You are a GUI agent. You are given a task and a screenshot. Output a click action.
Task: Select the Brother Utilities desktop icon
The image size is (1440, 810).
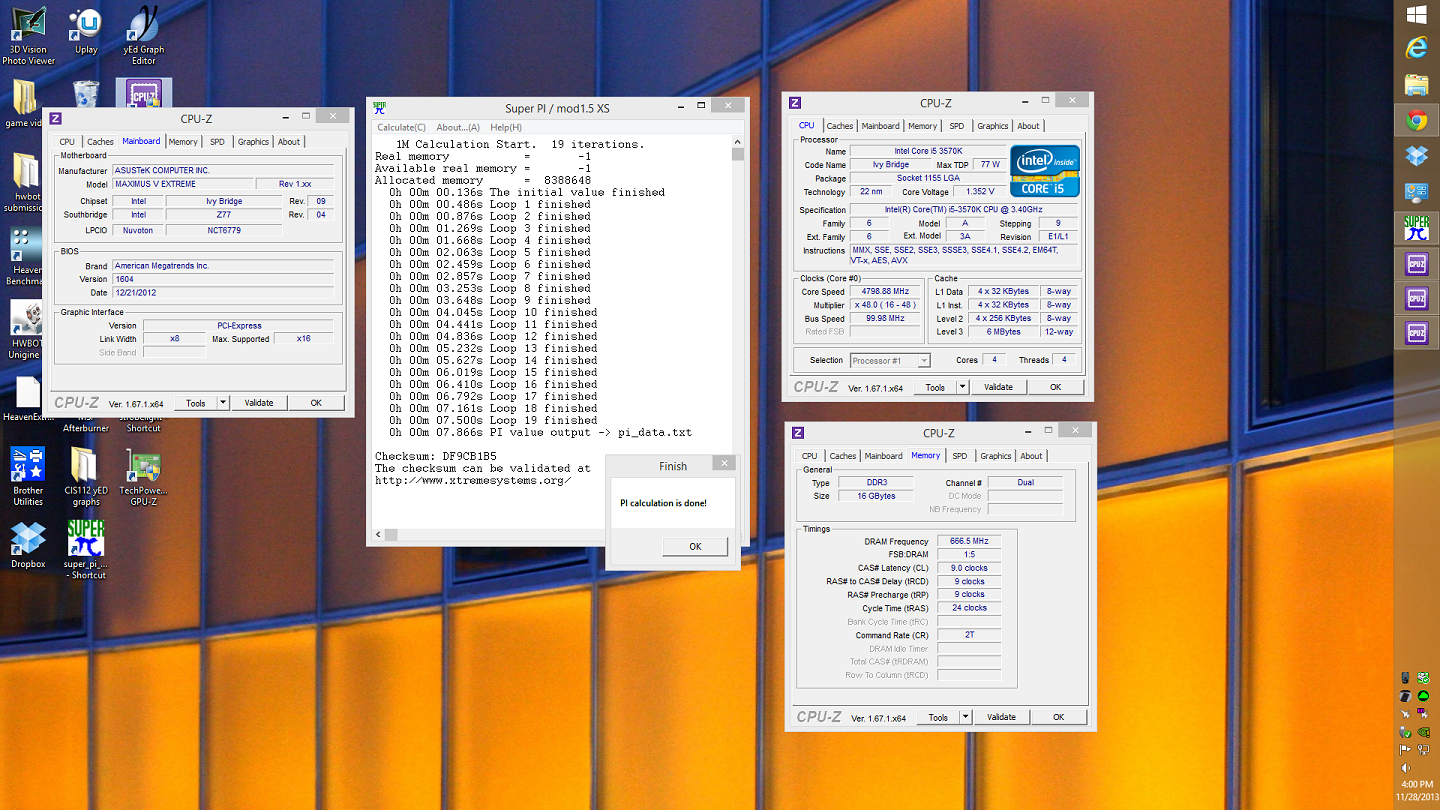pos(28,477)
